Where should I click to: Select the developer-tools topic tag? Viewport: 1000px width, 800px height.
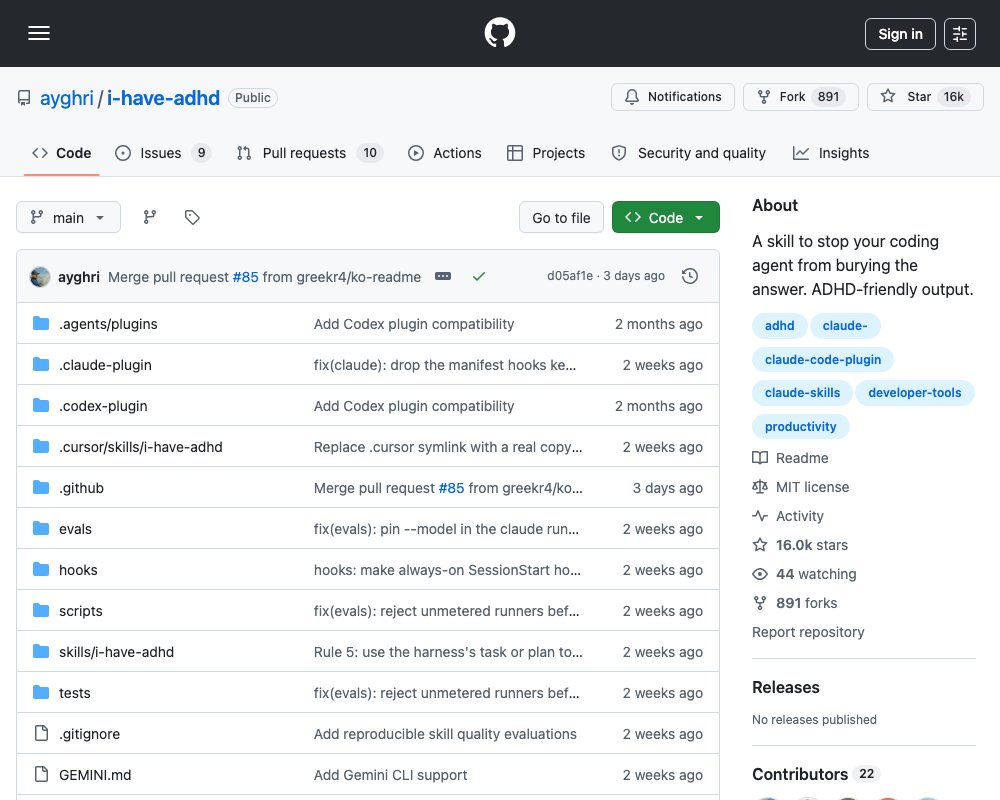(915, 392)
